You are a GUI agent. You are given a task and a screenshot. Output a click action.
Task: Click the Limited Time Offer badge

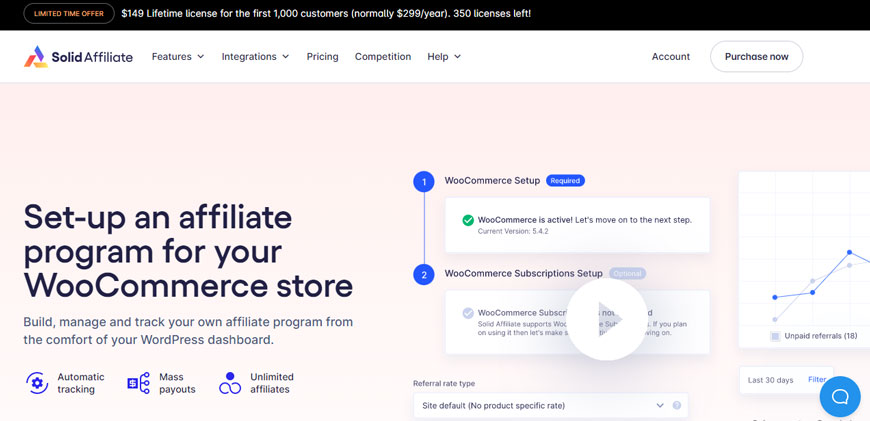[69, 14]
